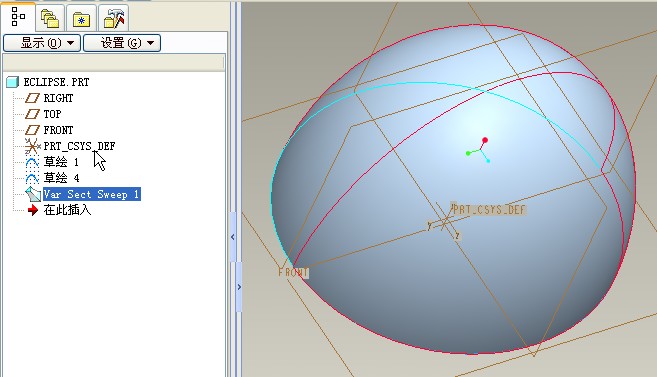Select Var Sect Sweep 1 feature
Screen dimensions: 657x377
point(91,194)
